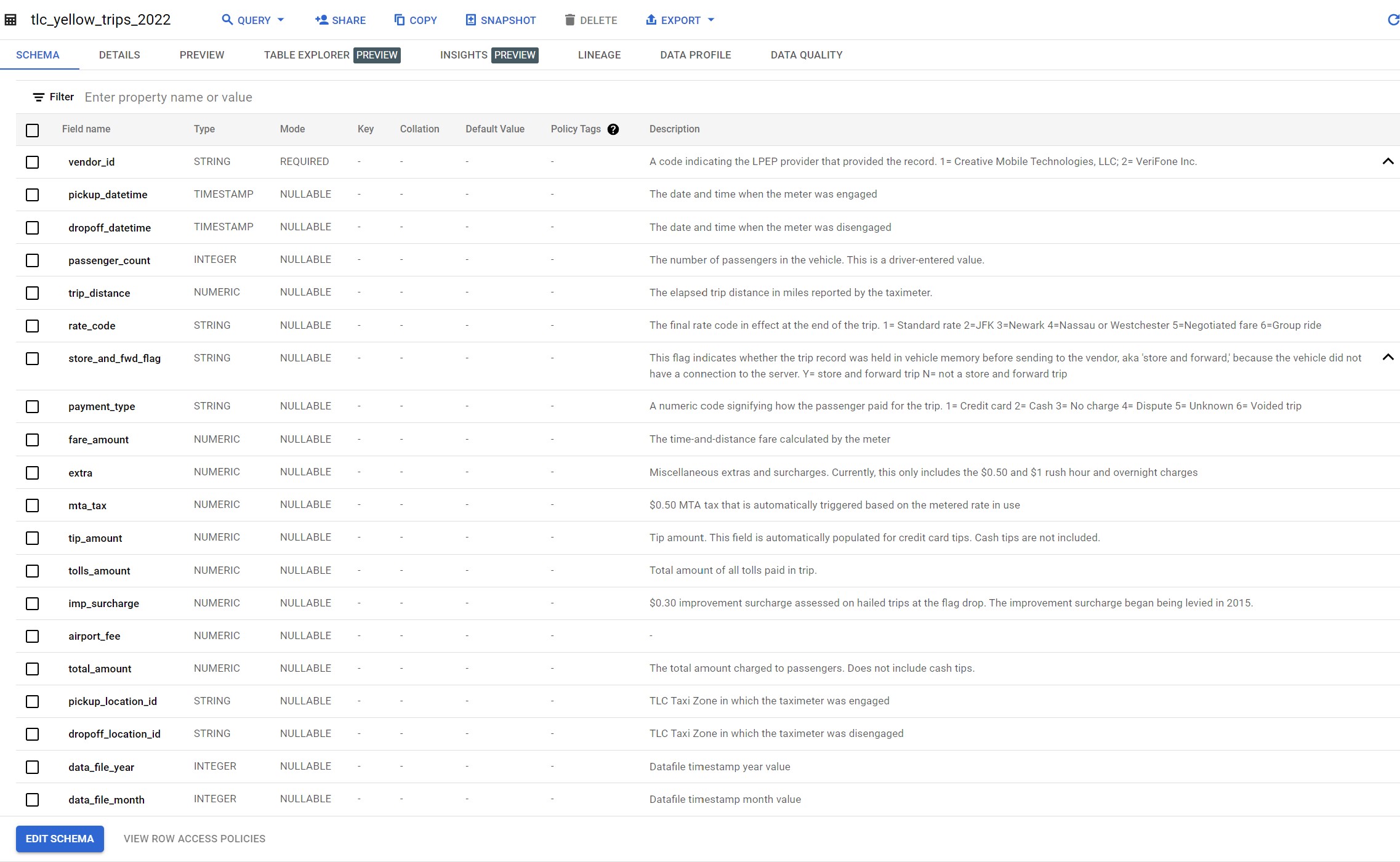Toggle the select-all header checkbox

33,130
